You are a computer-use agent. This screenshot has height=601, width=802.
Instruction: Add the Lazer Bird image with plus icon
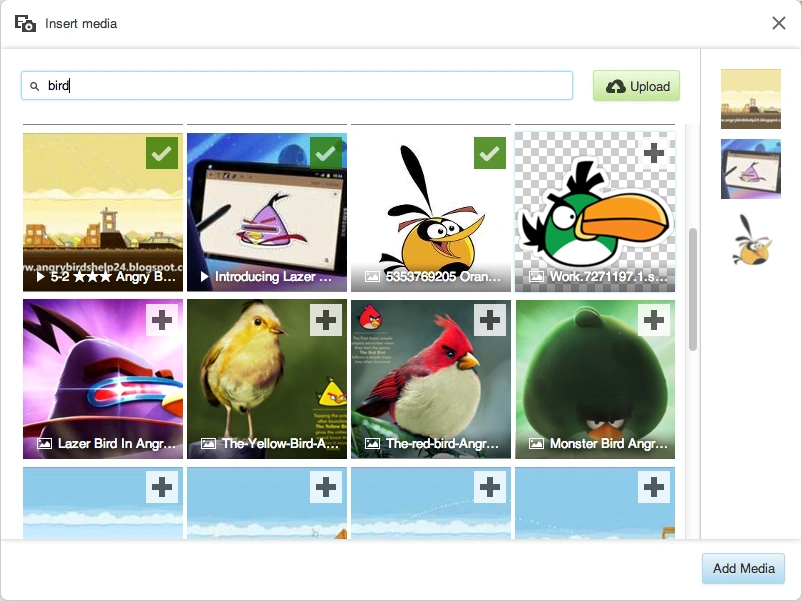tap(162, 320)
